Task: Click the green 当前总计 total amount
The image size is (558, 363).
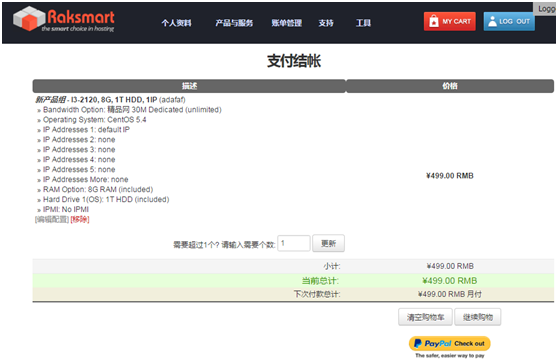Action: point(450,281)
